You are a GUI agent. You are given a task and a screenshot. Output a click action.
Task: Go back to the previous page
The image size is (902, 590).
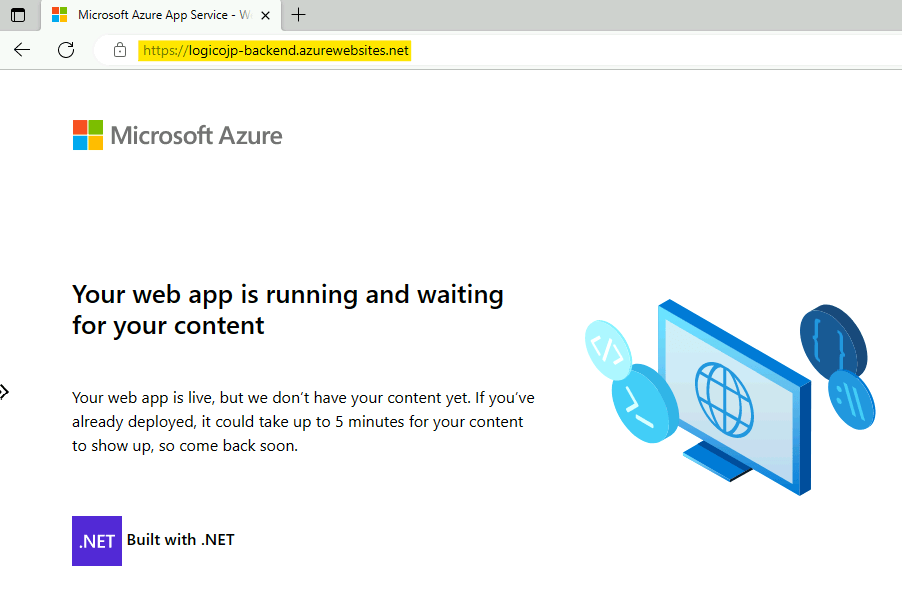pyautogui.click(x=22, y=50)
